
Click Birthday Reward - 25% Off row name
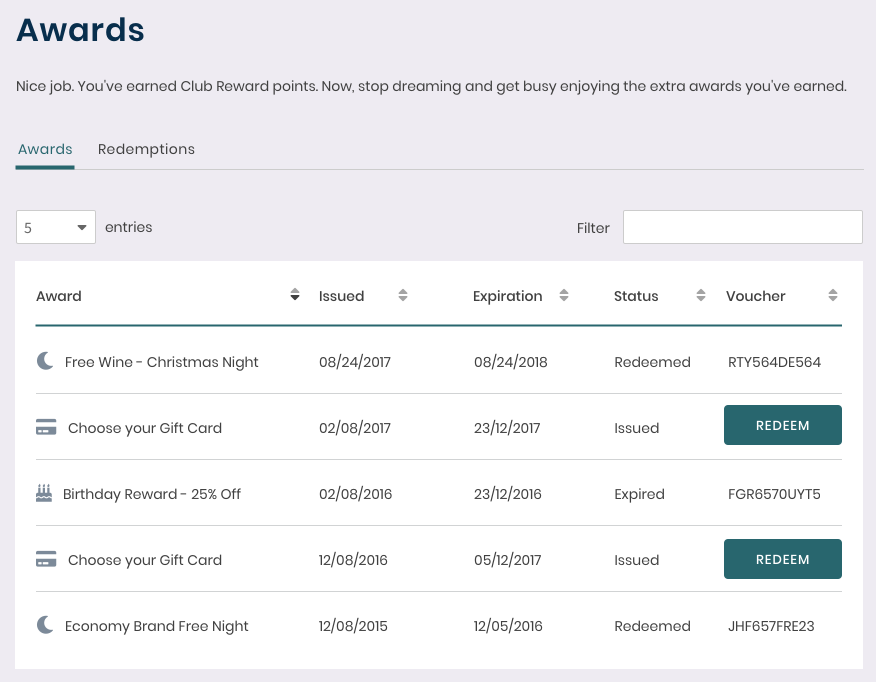point(151,494)
